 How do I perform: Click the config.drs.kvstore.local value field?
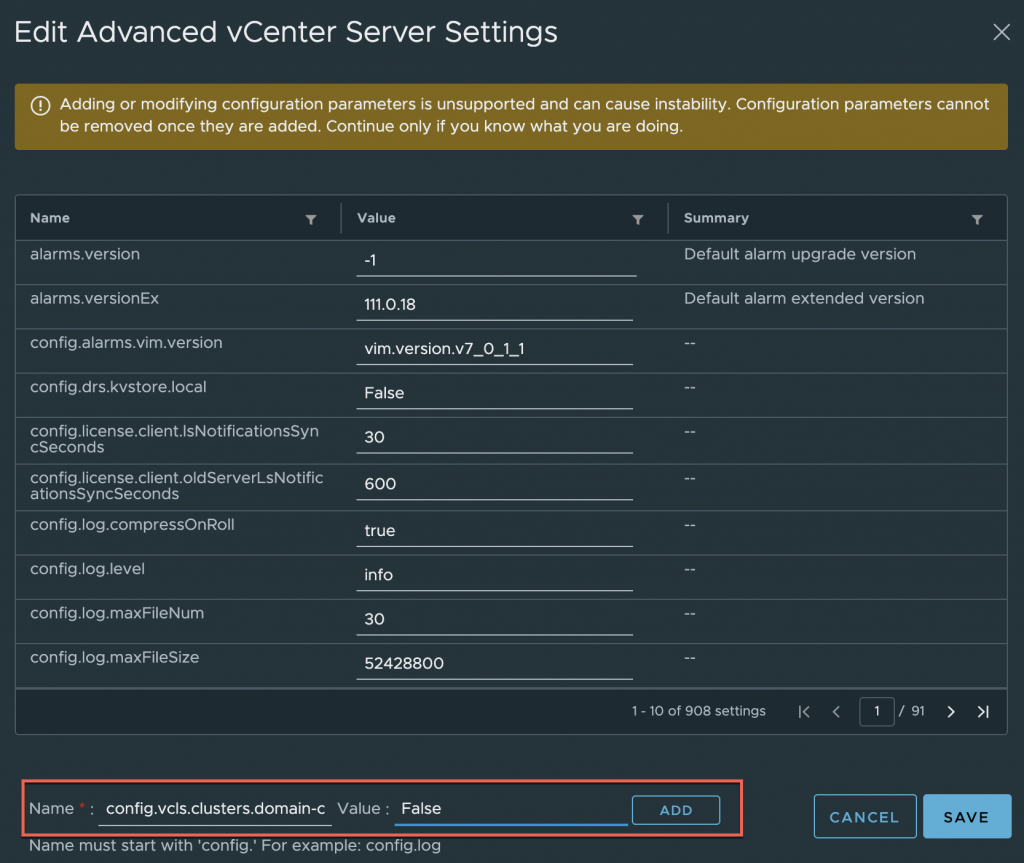pyautogui.click(x=495, y=393)
